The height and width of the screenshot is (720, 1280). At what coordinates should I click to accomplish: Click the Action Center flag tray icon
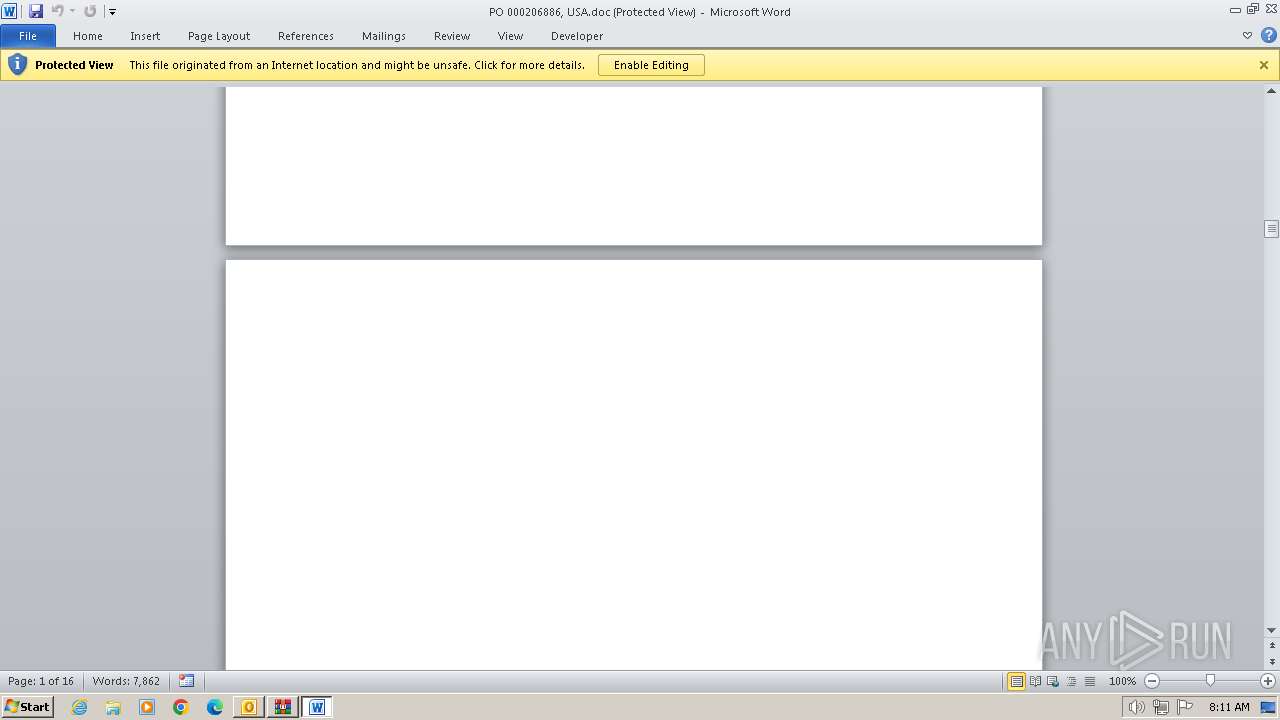[1185, 707]
